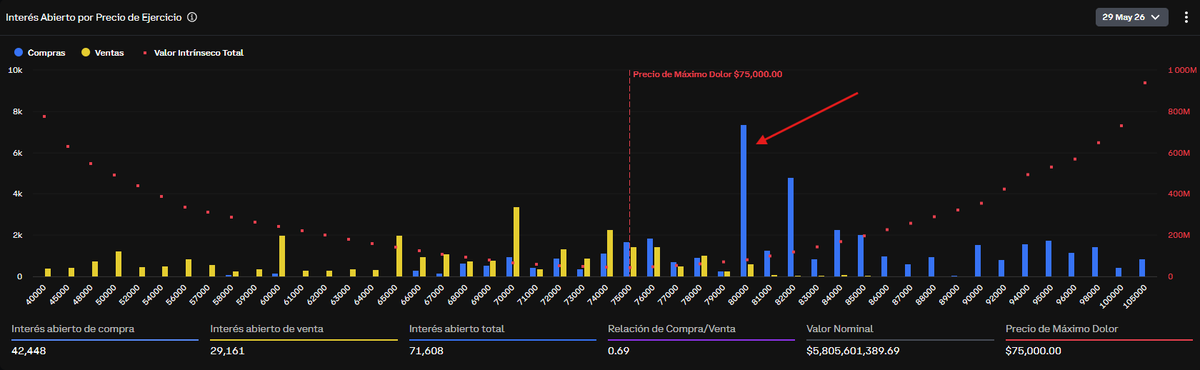Image resolution: width=1200 pixels, height=370 pixels.
Task: Open the info tooltip next to the chart title
Action: [192, 17]
